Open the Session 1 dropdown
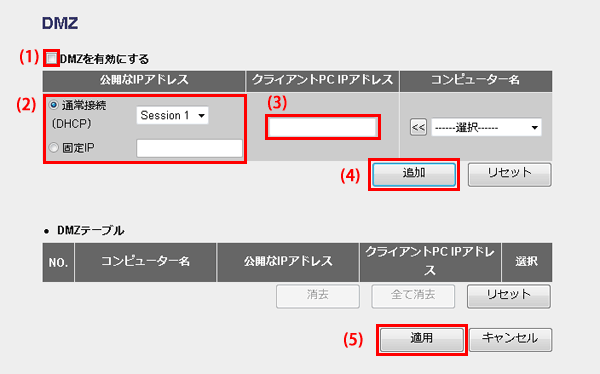 pos(173,115)
